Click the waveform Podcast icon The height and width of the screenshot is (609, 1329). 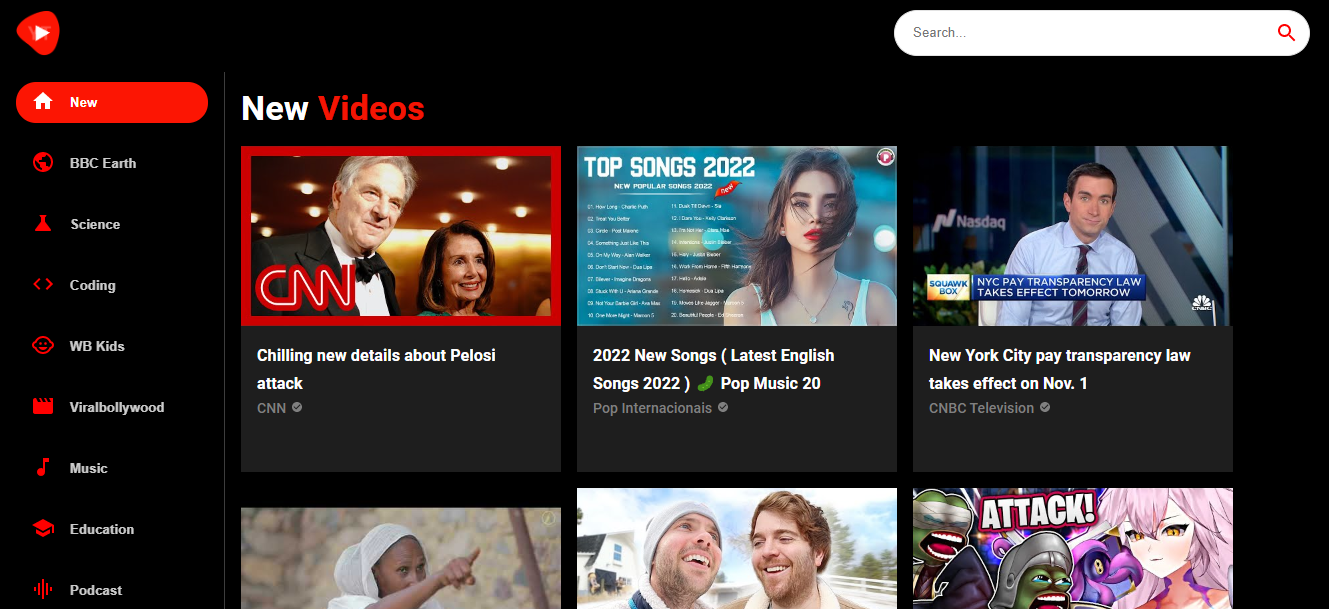coord(43,590)
